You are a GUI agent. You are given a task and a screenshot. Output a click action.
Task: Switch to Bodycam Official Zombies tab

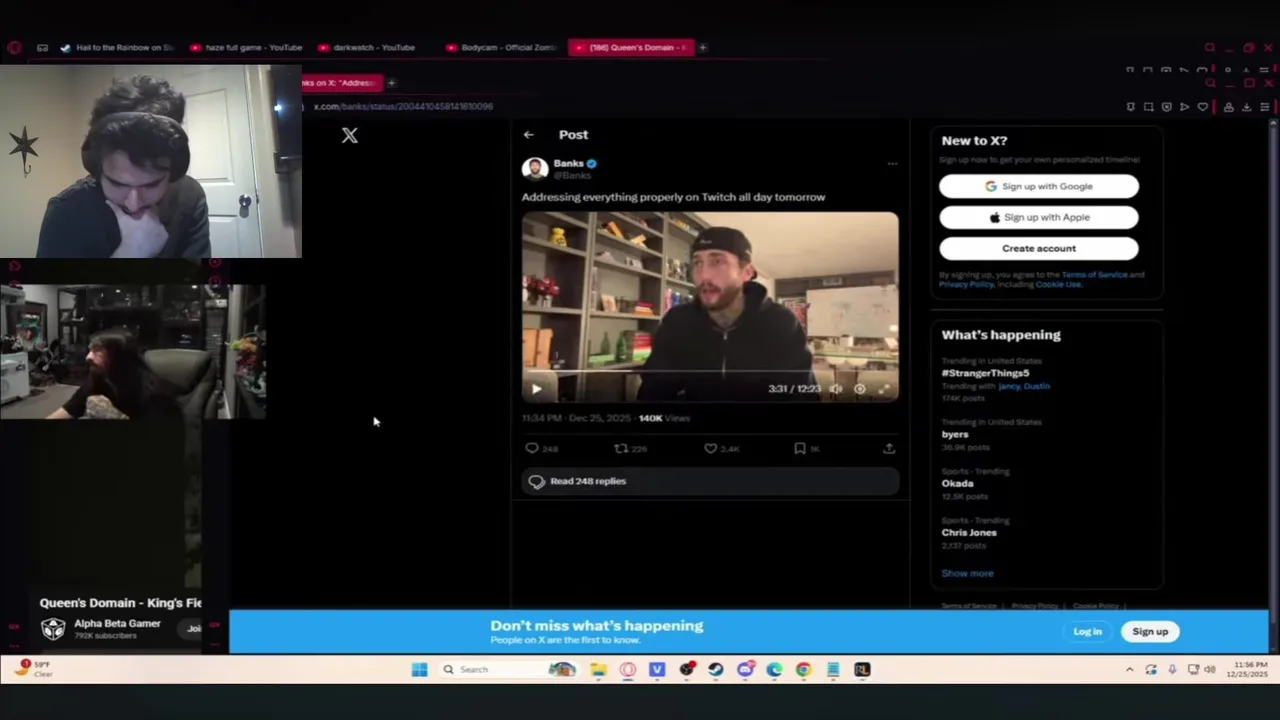click(502, 47)
